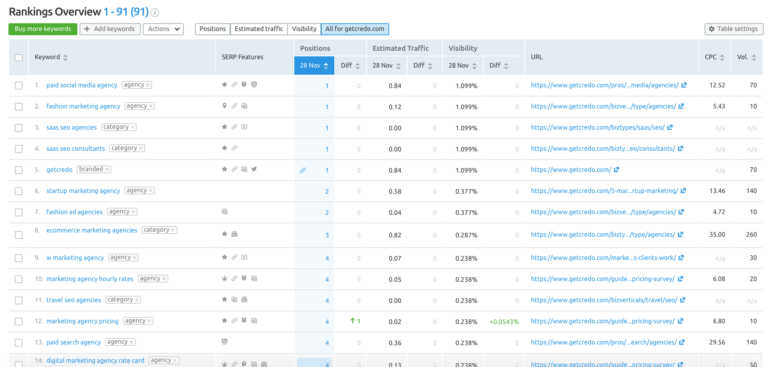
Task: Open URL link for saas seo consultants row
Action: click(603, 148)
